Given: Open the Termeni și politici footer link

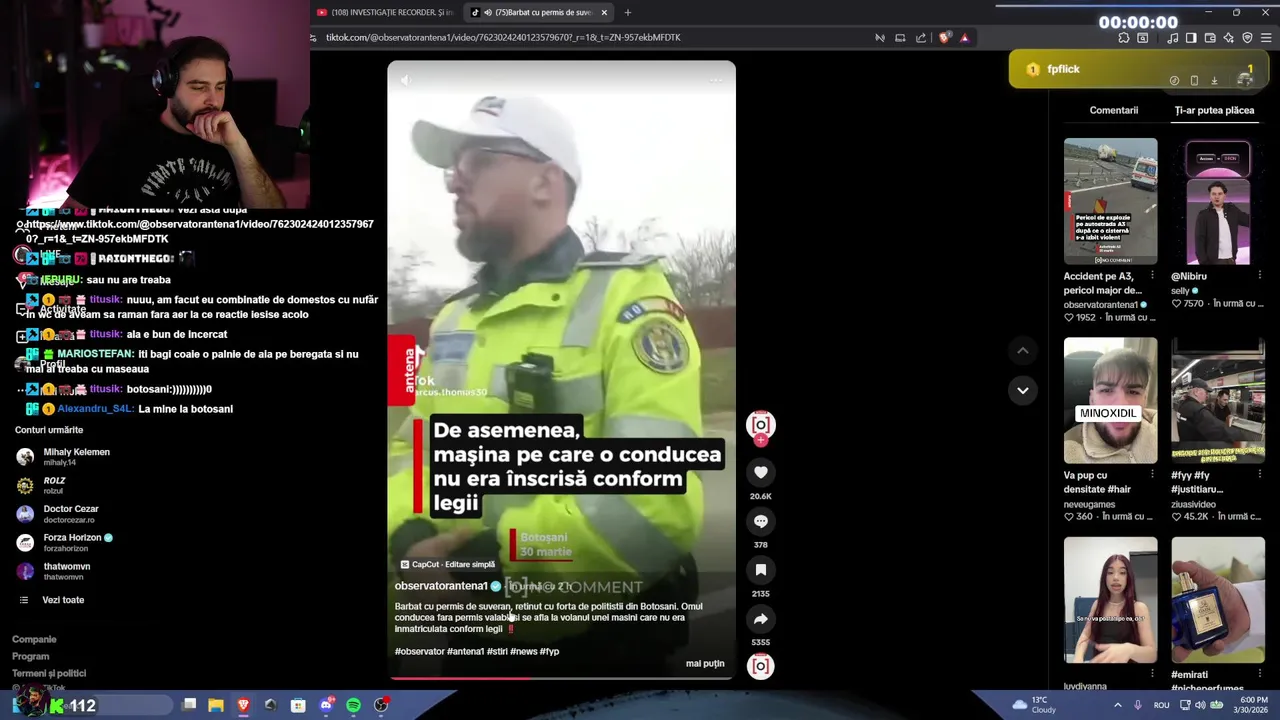Looking at the screenshot, I should coord(49,674).
